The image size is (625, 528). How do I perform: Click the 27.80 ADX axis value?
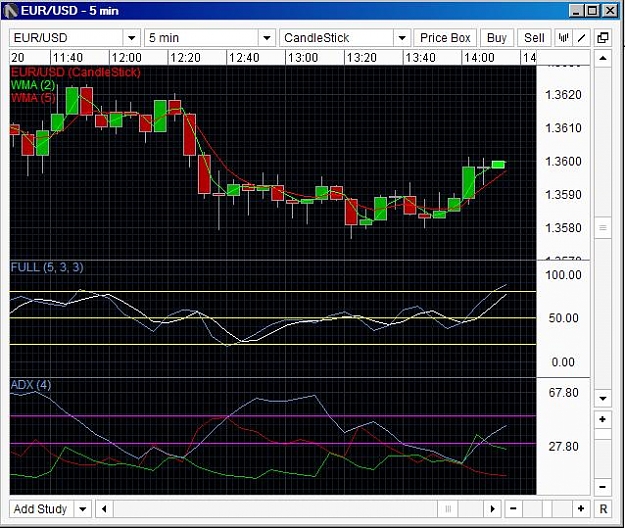pos(563,446)
